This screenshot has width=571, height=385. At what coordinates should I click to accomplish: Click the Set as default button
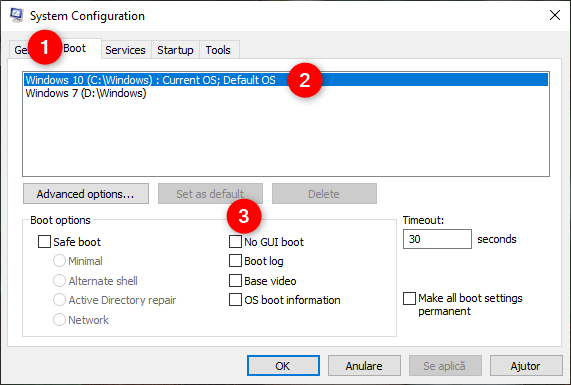click(210, 194)
